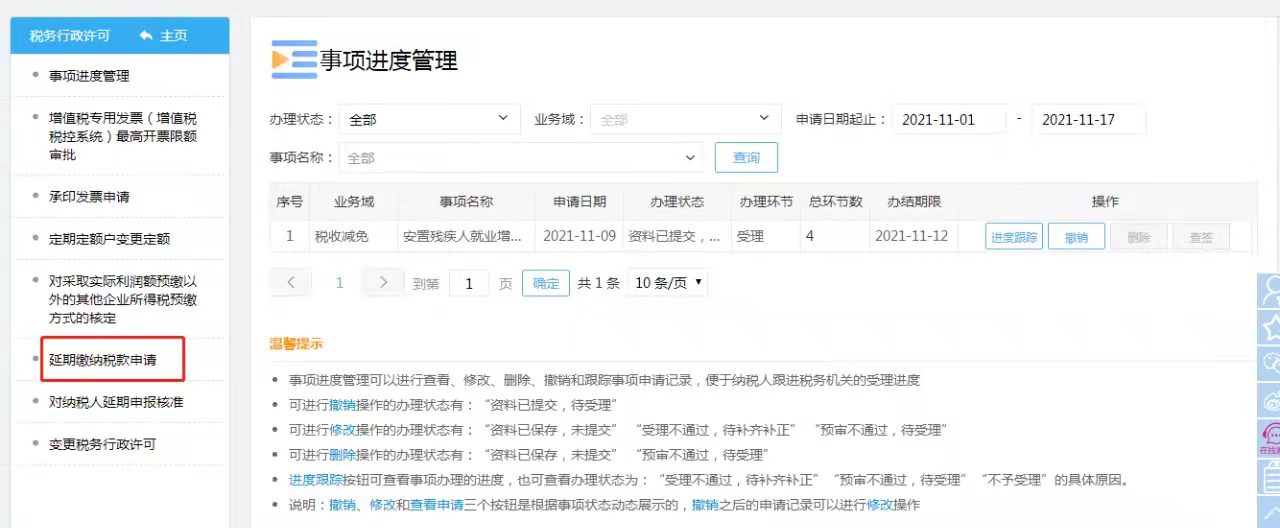Click the 办结期限 column header
Image resolution: width=1280 pixels, height=528 pixels.
coord(914,201)
